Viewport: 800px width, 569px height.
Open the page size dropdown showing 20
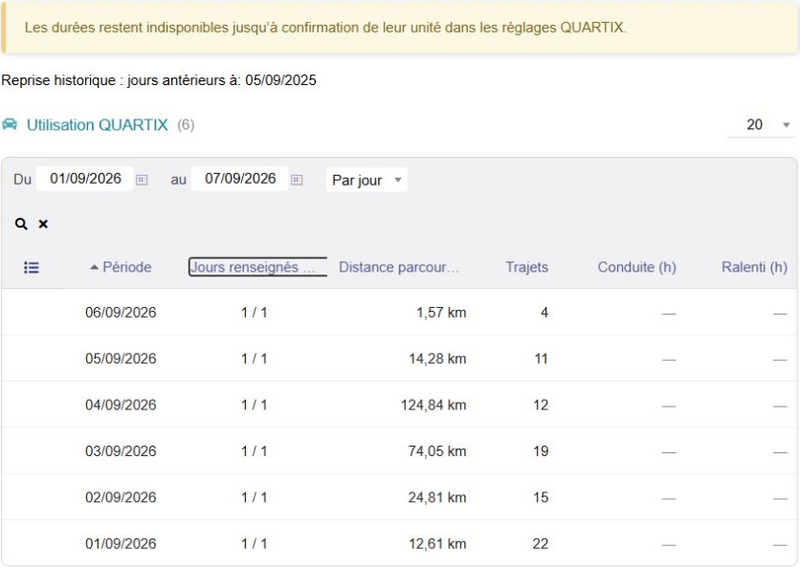tap(761, 125)
